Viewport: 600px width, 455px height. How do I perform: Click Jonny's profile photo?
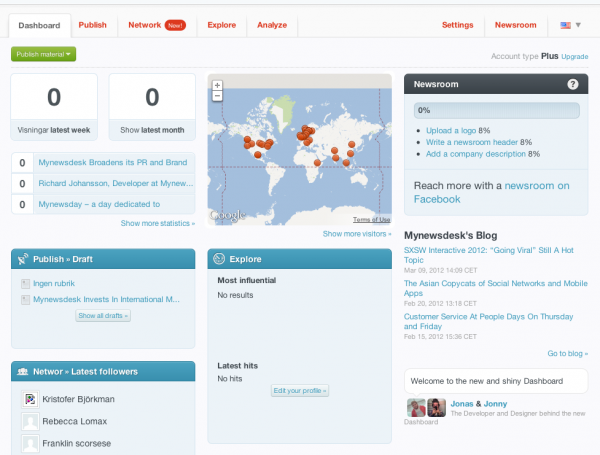click(x=437, y=408)
